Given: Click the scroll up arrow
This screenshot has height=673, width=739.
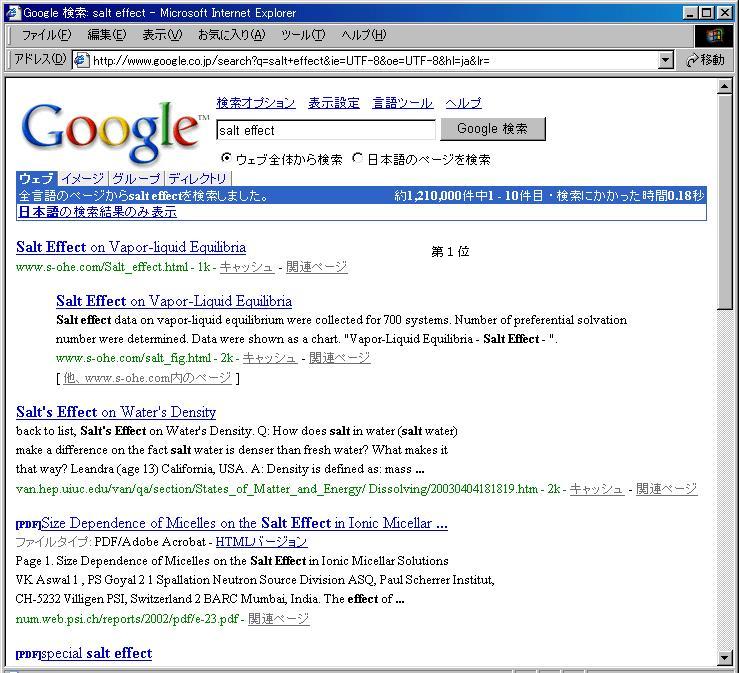Looking at the screenshot, I should click(725, 87).
